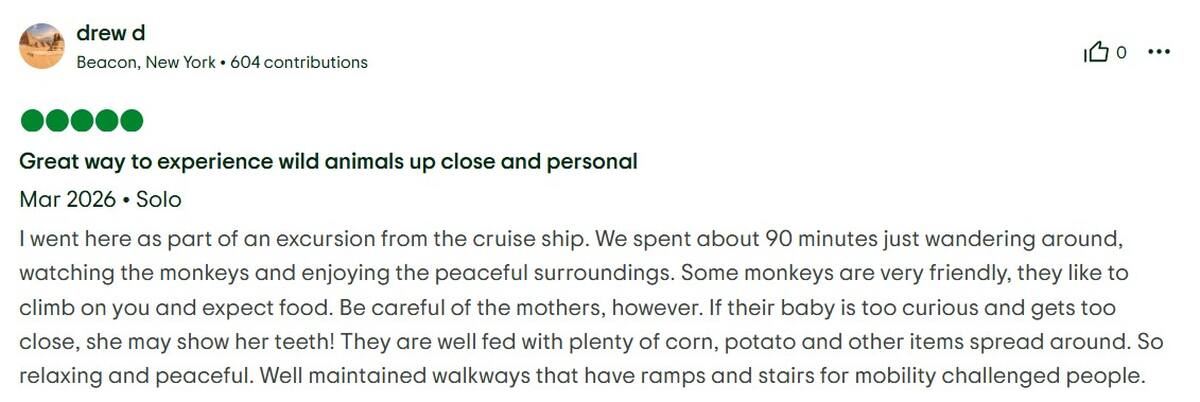Viewport: 1200px width, 402px height.
Task: Click drew d's profile avatar
Action: (x=42, y=46)
